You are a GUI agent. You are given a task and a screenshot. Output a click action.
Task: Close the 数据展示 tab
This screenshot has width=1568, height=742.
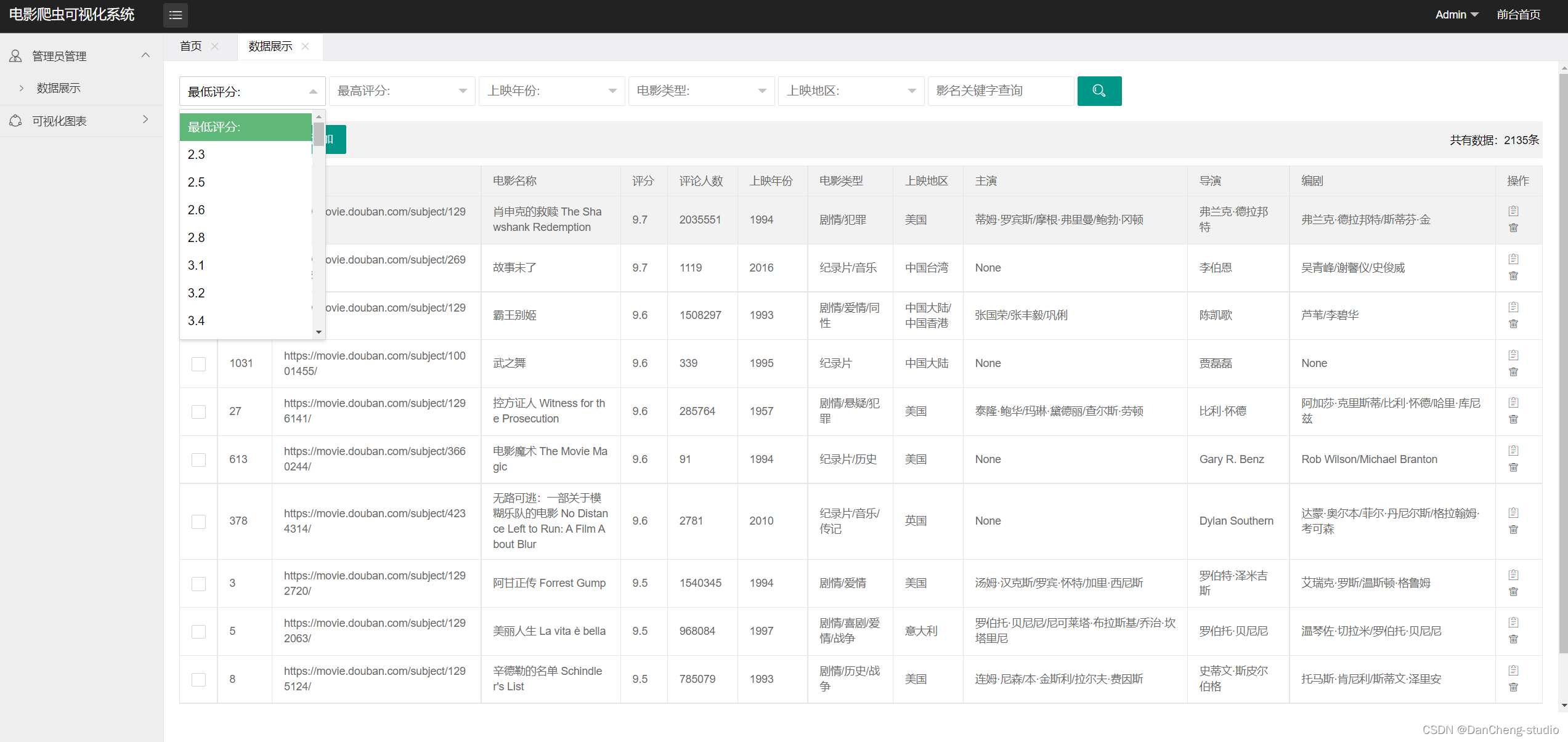[305, 46]
